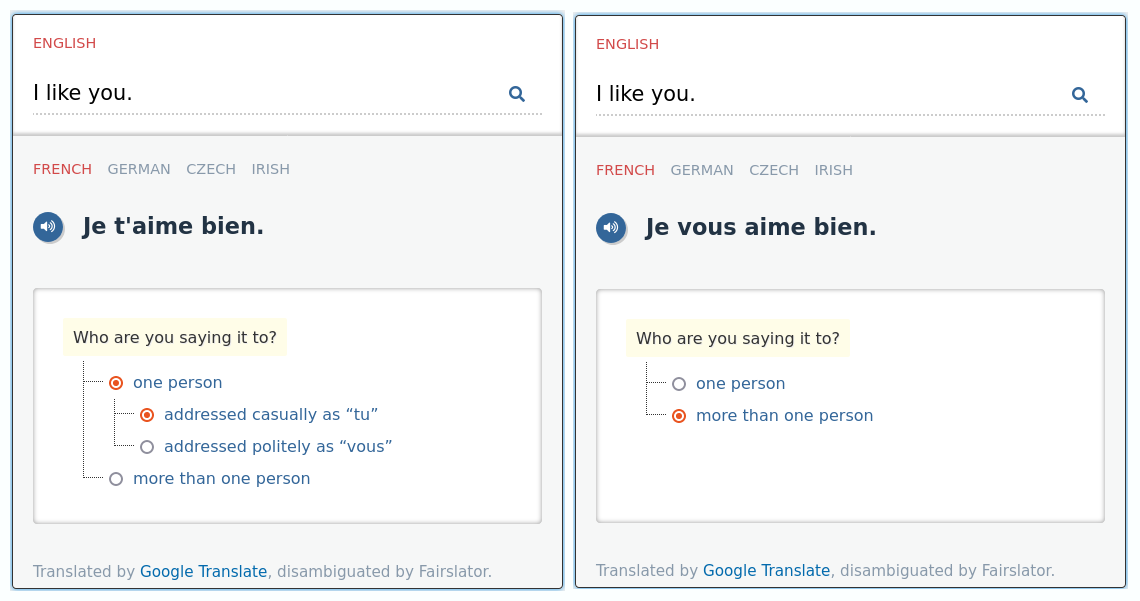
Task: Open Google Translate link in left panel
Action: (x=203, y=572)
